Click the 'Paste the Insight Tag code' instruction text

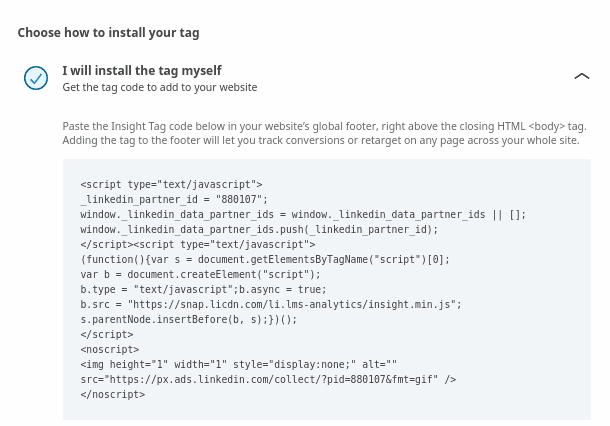coord(324,133)
